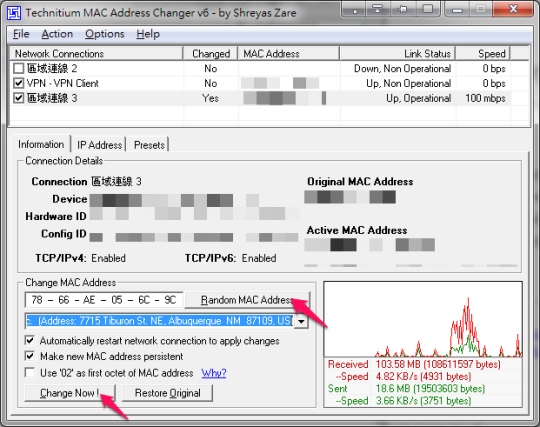Click the last MAC octet field 9C

coord(170,300)
